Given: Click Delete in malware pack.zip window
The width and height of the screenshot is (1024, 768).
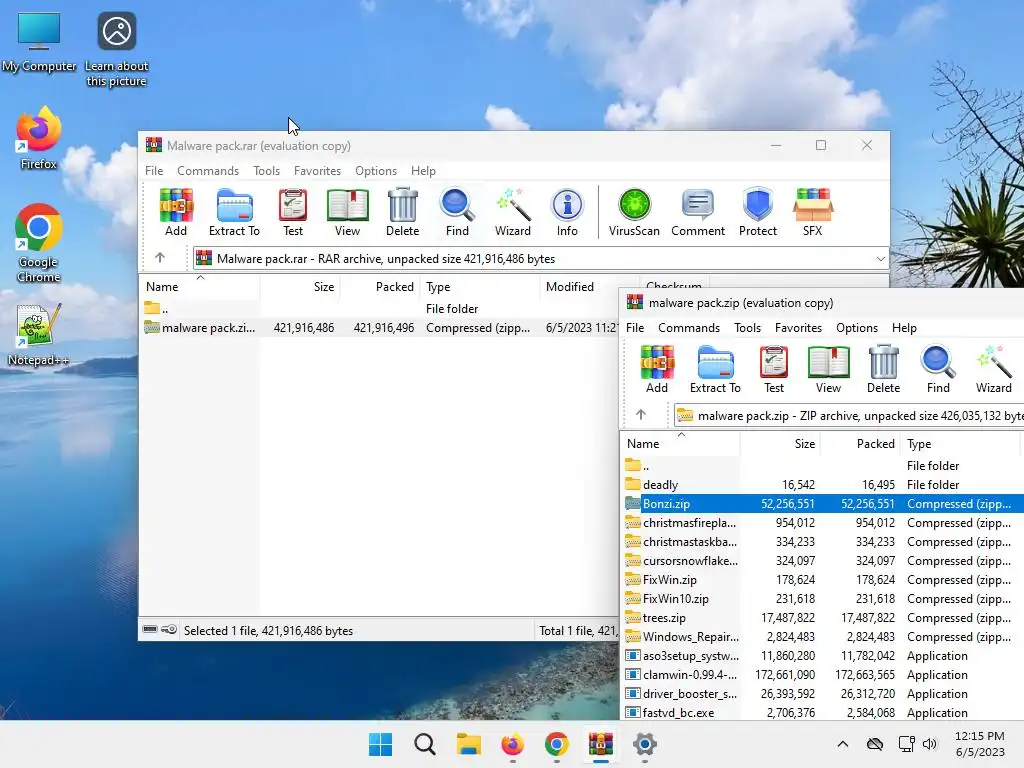Looking at the screenshot, I should point(884,370).
